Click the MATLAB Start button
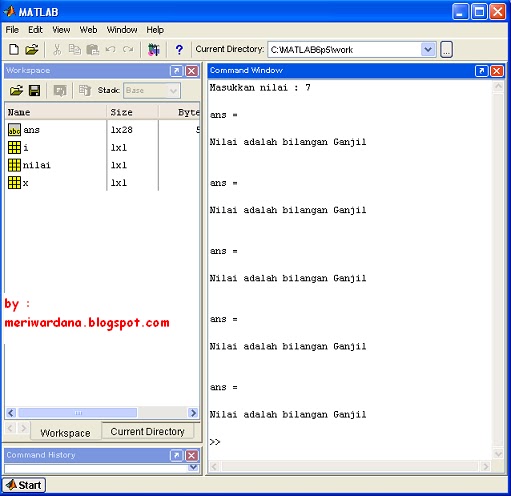Image resolution: width=511 pixels, height=496 pixels. pyautogui.click(x=24, y=485)
